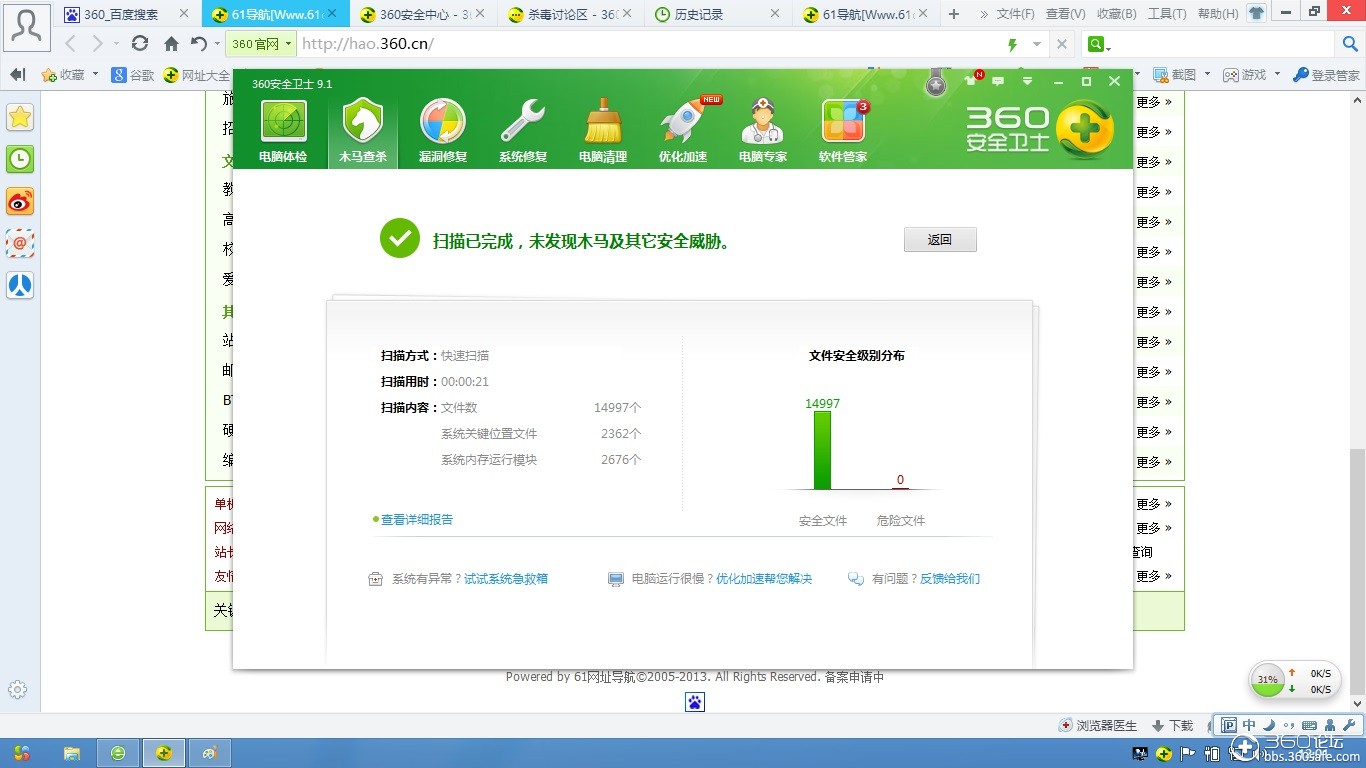Click the browser skin shirt icon
Screen dimensions: 1366x768
1257,14
